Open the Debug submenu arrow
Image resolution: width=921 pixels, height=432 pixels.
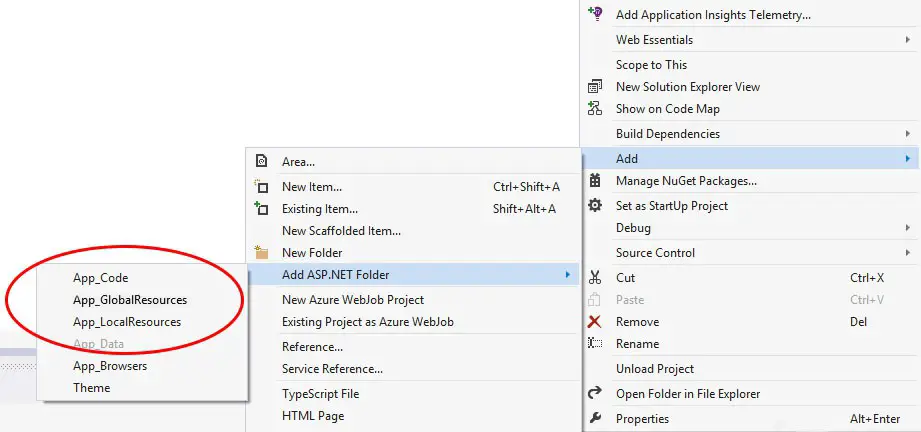coord(908,227)
